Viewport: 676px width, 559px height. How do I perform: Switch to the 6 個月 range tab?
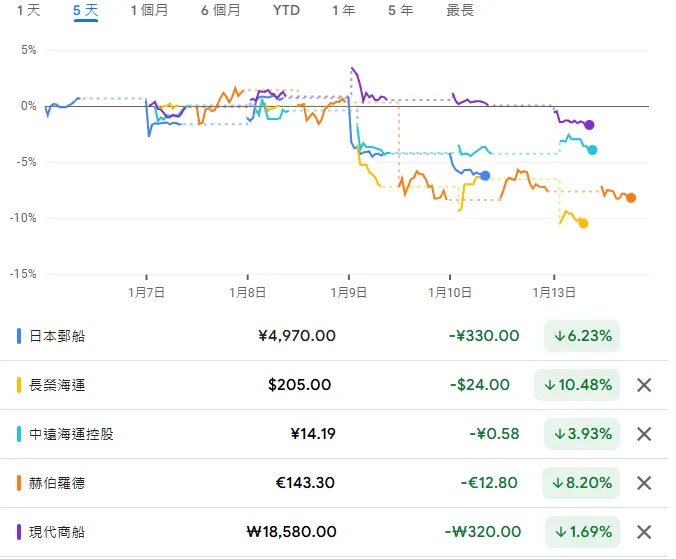point(221,10)
